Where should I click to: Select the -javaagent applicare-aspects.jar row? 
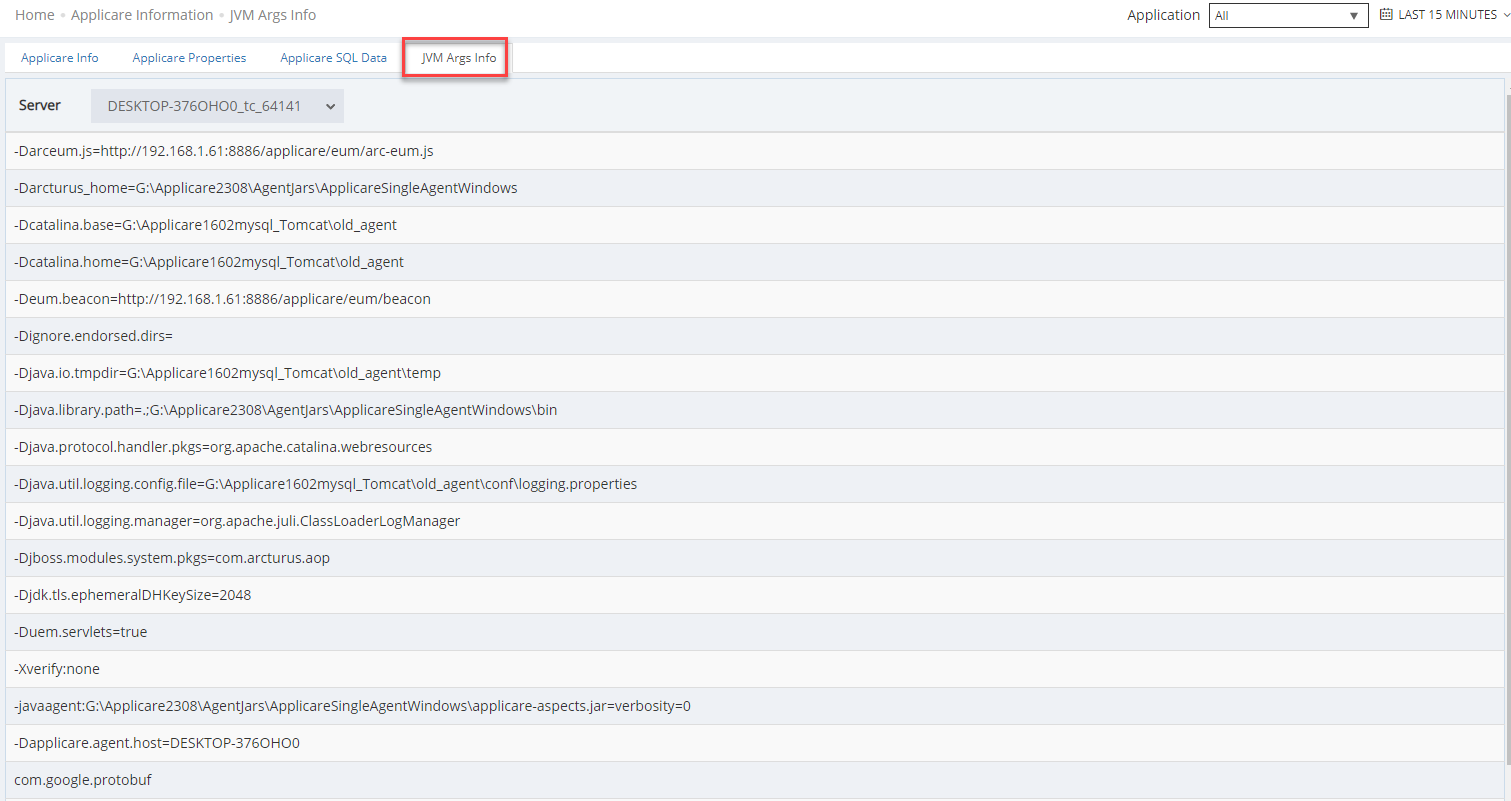coord(352,706)
